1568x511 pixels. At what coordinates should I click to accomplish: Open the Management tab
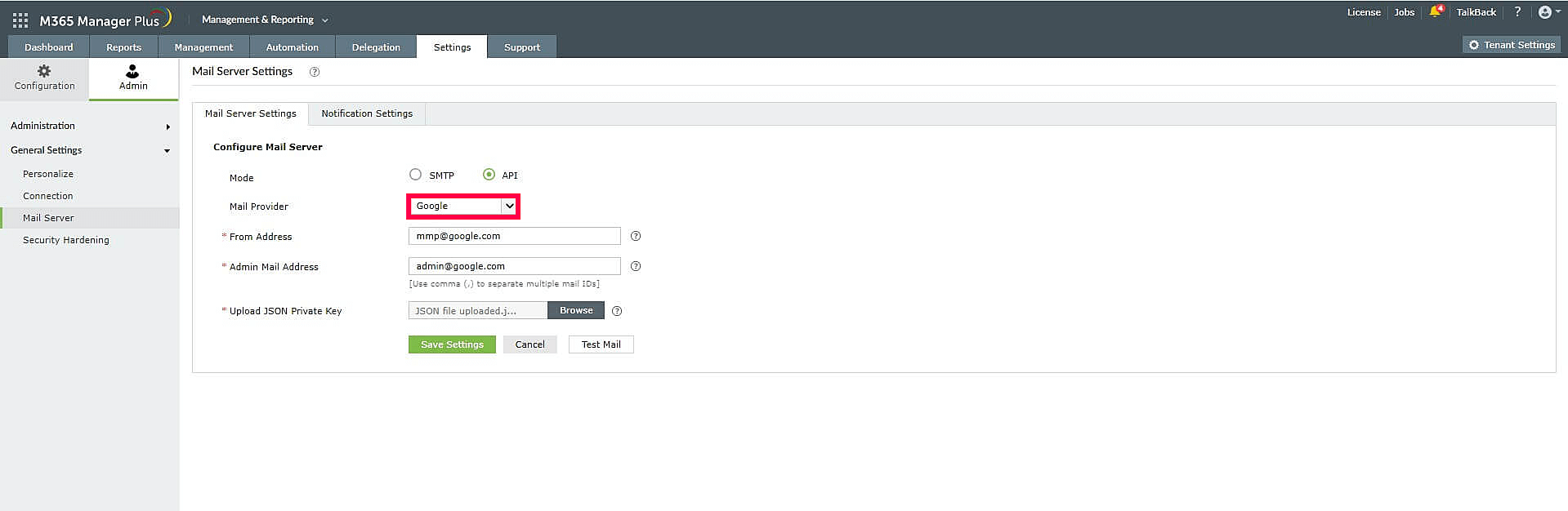(x=203, y=47)
